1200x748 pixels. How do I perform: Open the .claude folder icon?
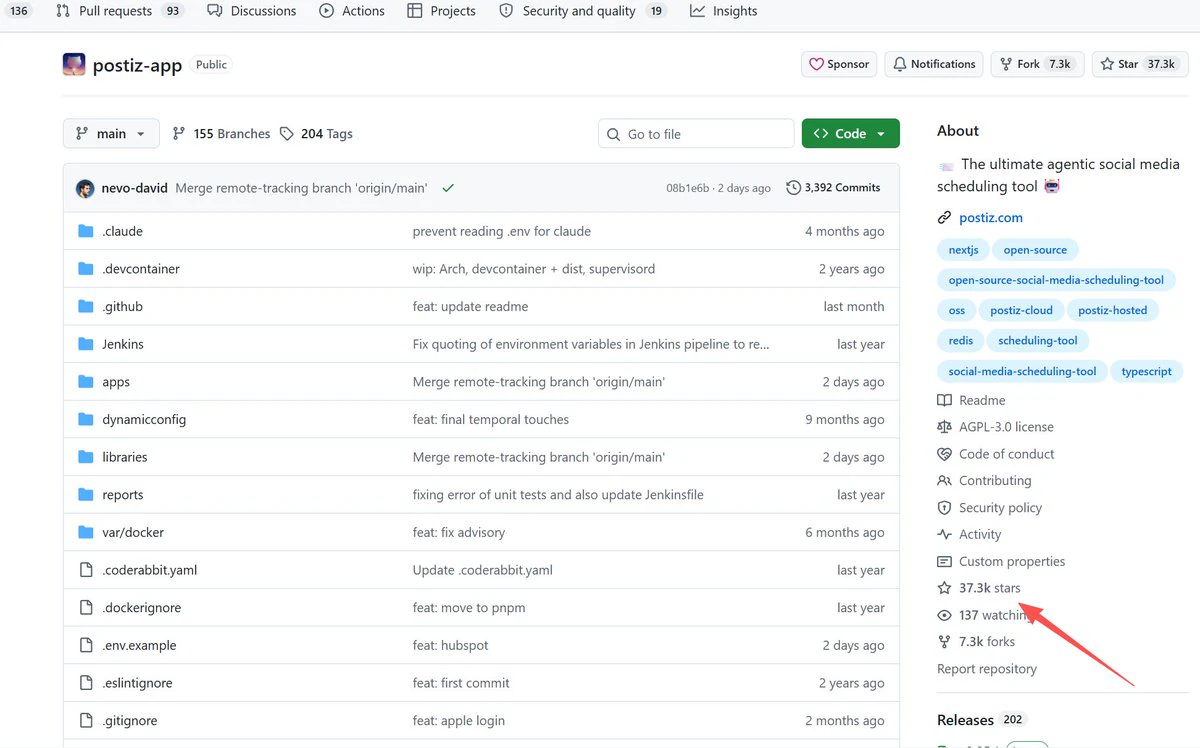(85, 231)
